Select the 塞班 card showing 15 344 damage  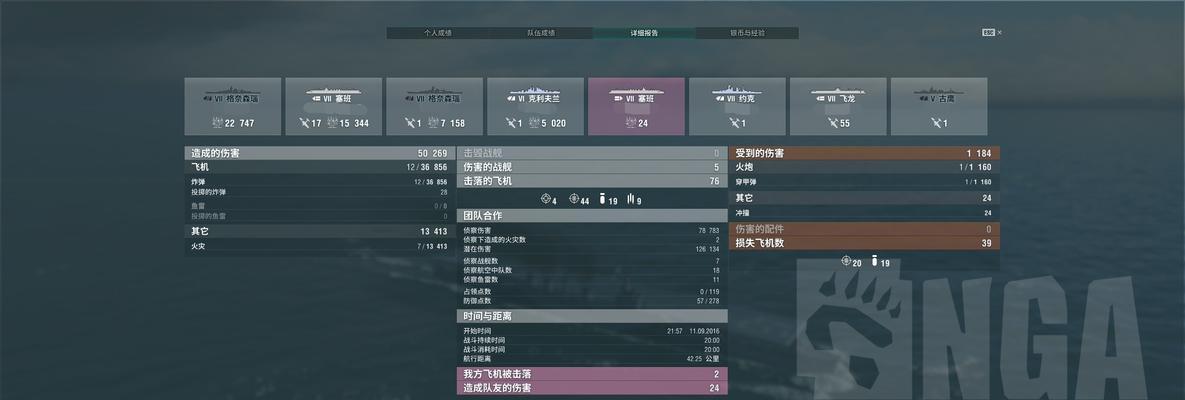(333, 107)
